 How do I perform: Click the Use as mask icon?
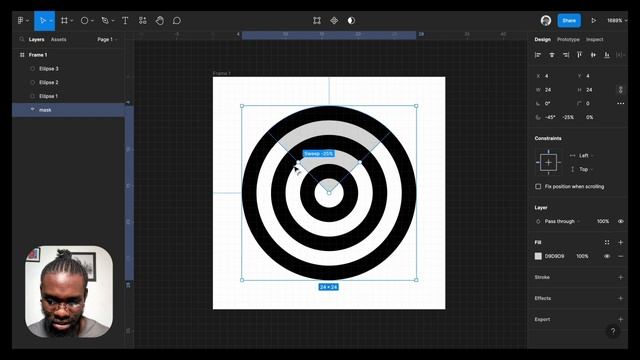tap(351, 20)
